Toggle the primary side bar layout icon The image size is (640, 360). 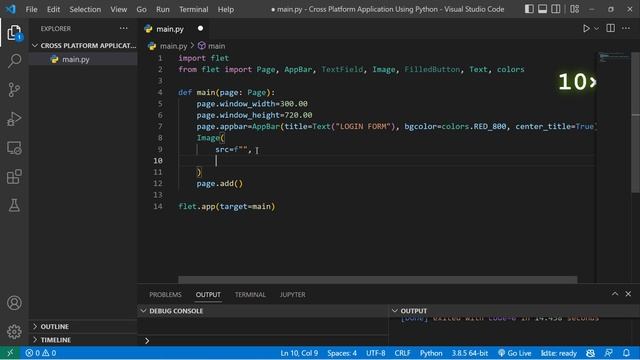(x=529, y=9)
